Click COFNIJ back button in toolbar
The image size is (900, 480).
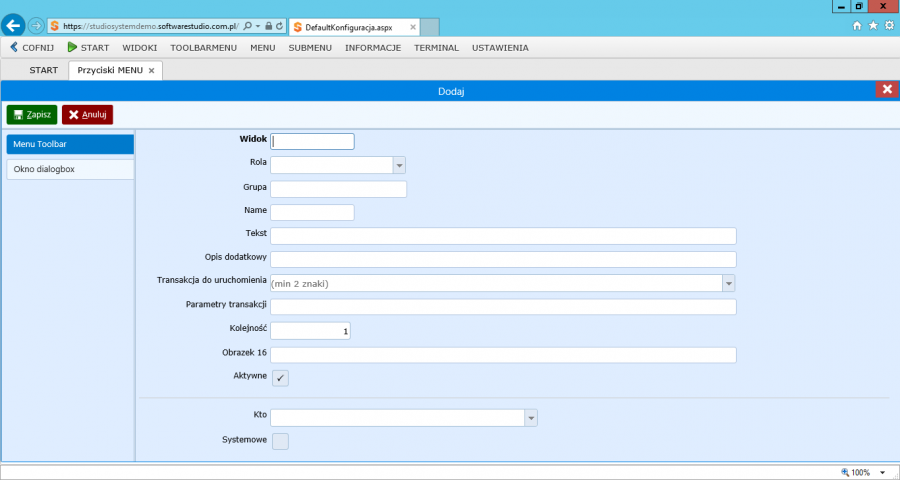[32, 48]
